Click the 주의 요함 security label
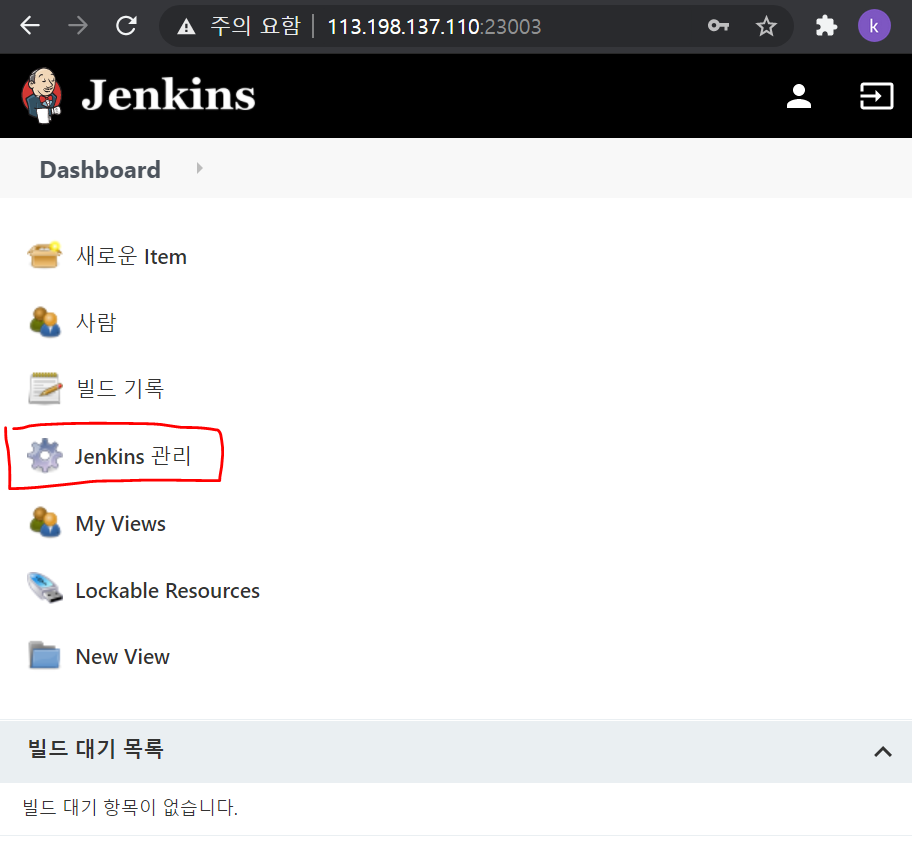Viewport: 912px width, 857px height. point(255,26)
